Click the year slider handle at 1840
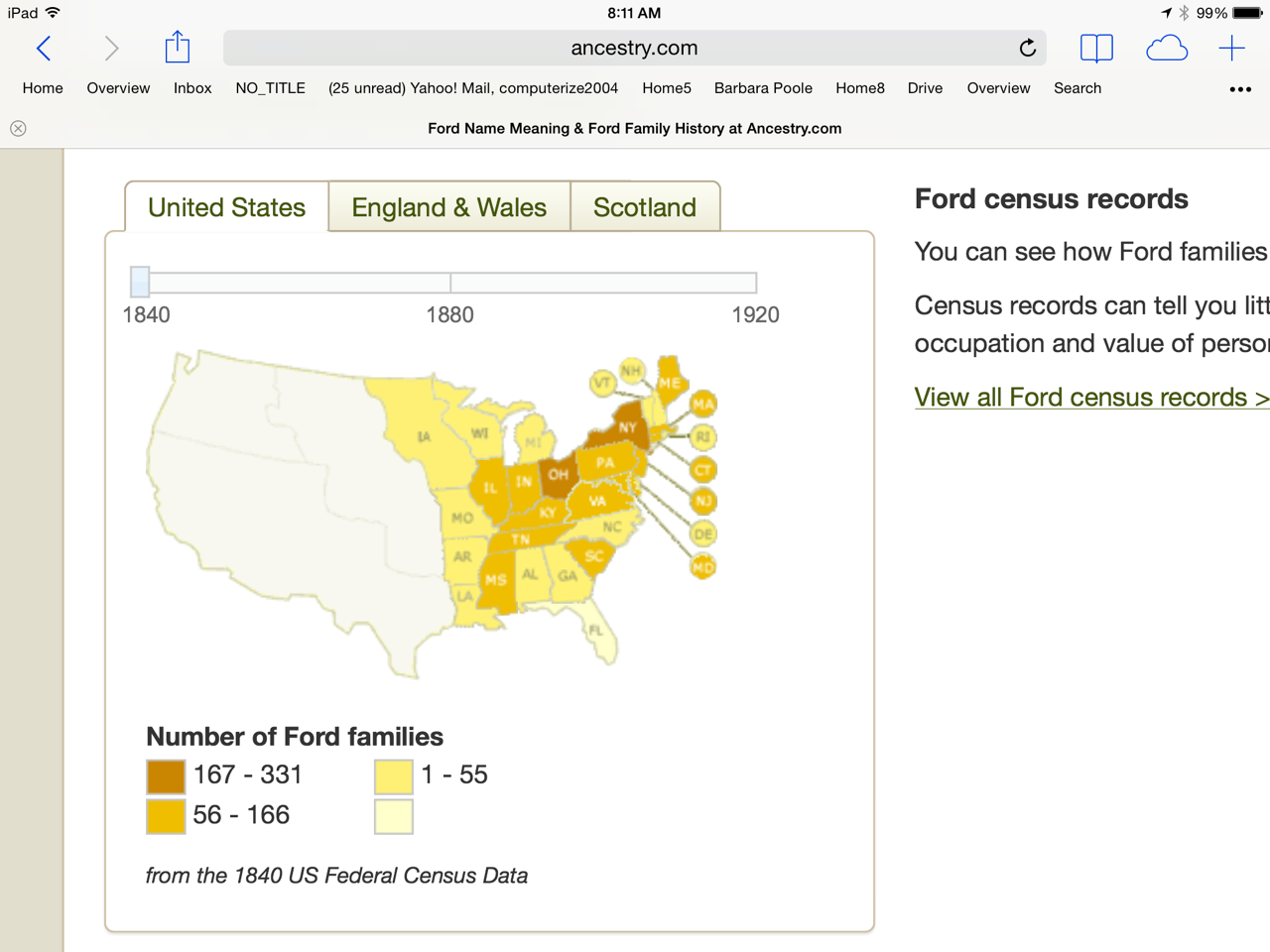The width and height of the screenshot is (1270, 952). coord(140,282)
